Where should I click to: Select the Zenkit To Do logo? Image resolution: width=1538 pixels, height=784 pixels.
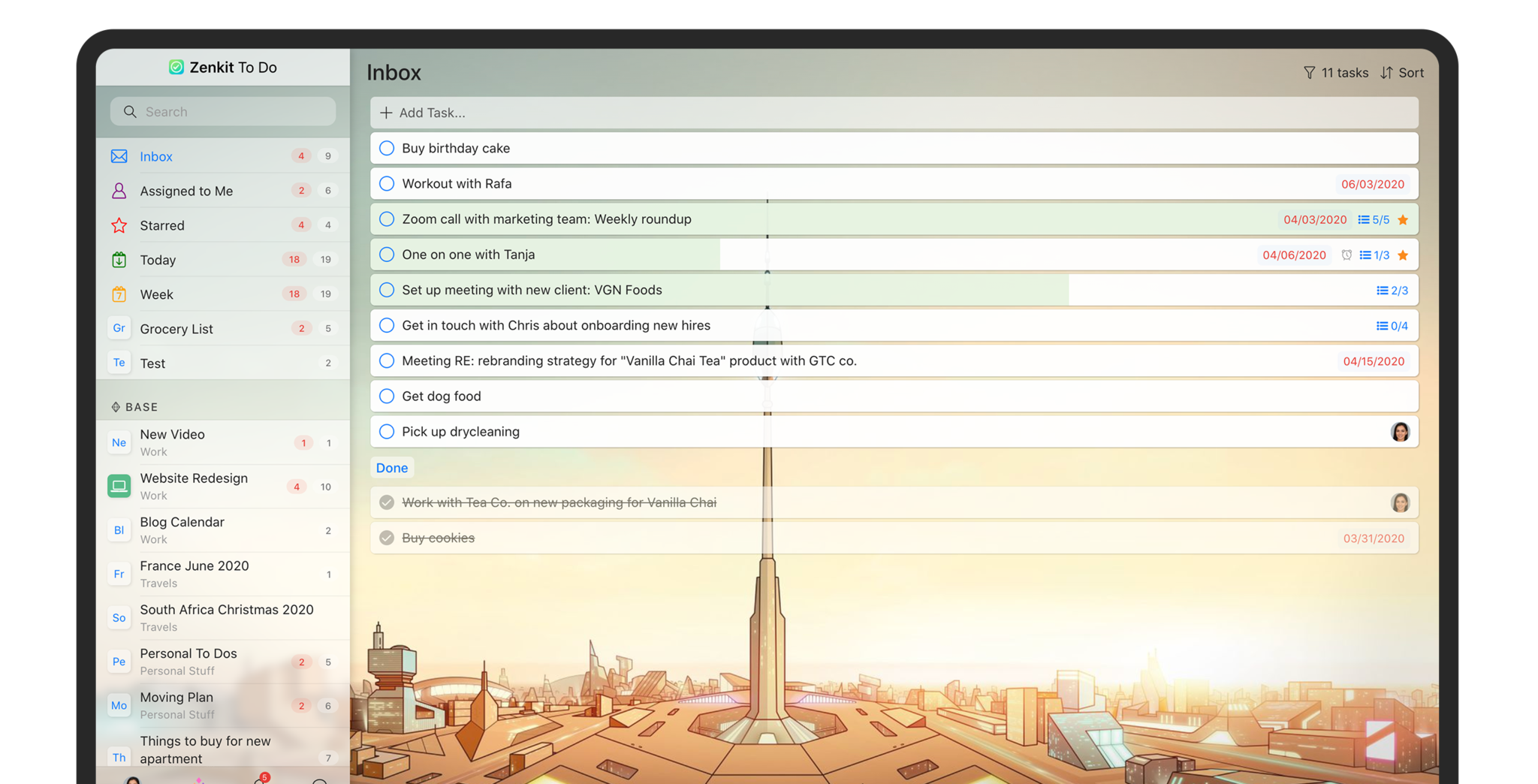click(176, 67)
